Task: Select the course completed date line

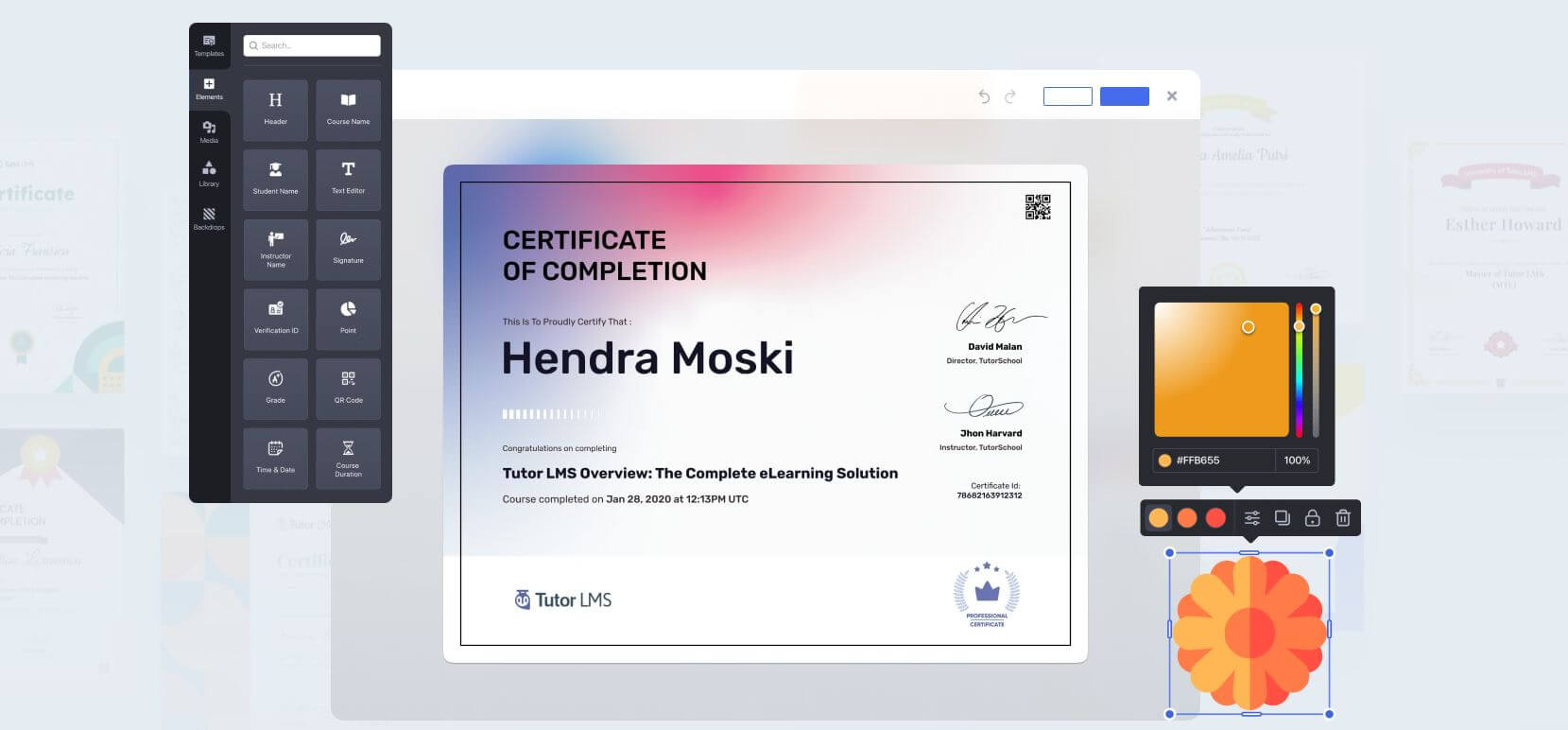Action: point(625,499)
